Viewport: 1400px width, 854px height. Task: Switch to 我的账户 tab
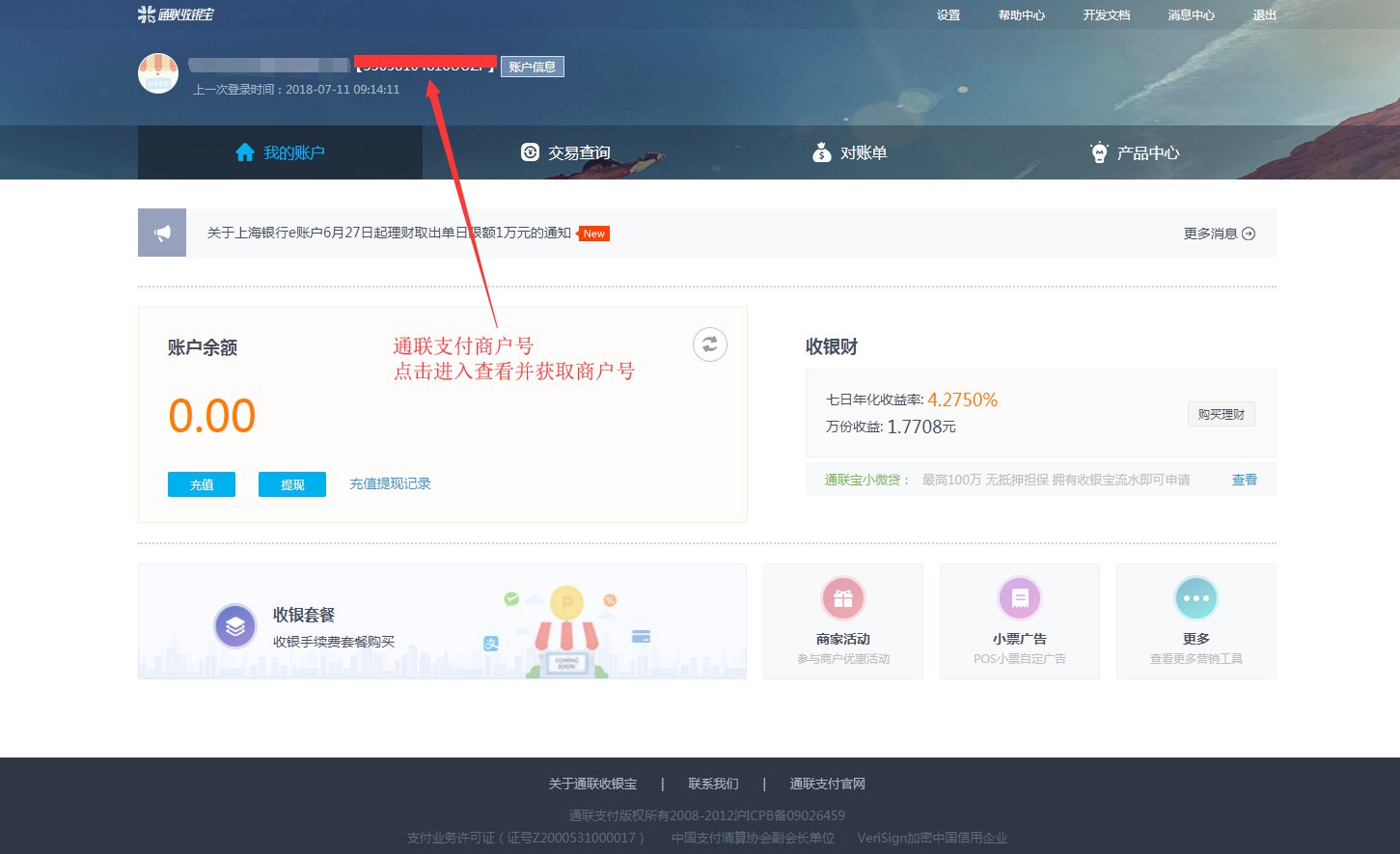pyautogui.click(x=280, y=152)
